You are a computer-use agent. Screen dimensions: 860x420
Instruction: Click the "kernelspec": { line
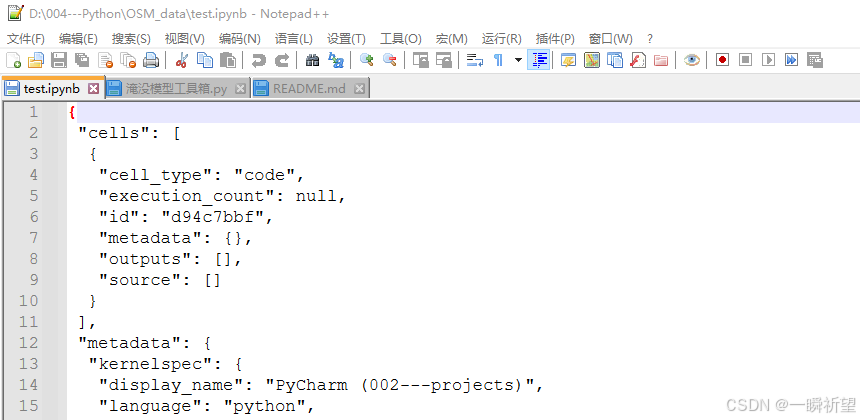(166, 364)
